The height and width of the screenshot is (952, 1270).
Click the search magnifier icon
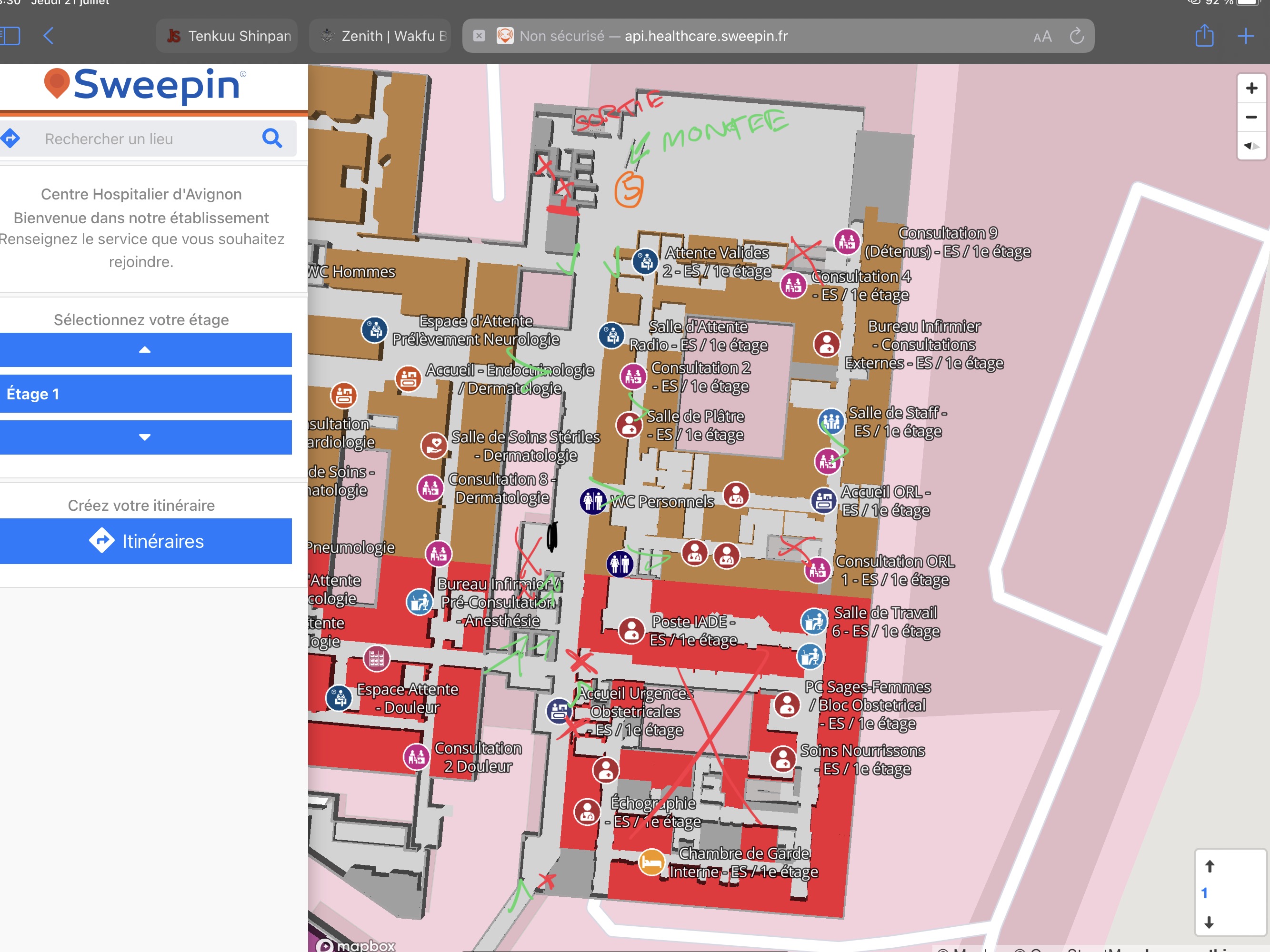pyautogui.click(x=272, y=139)
